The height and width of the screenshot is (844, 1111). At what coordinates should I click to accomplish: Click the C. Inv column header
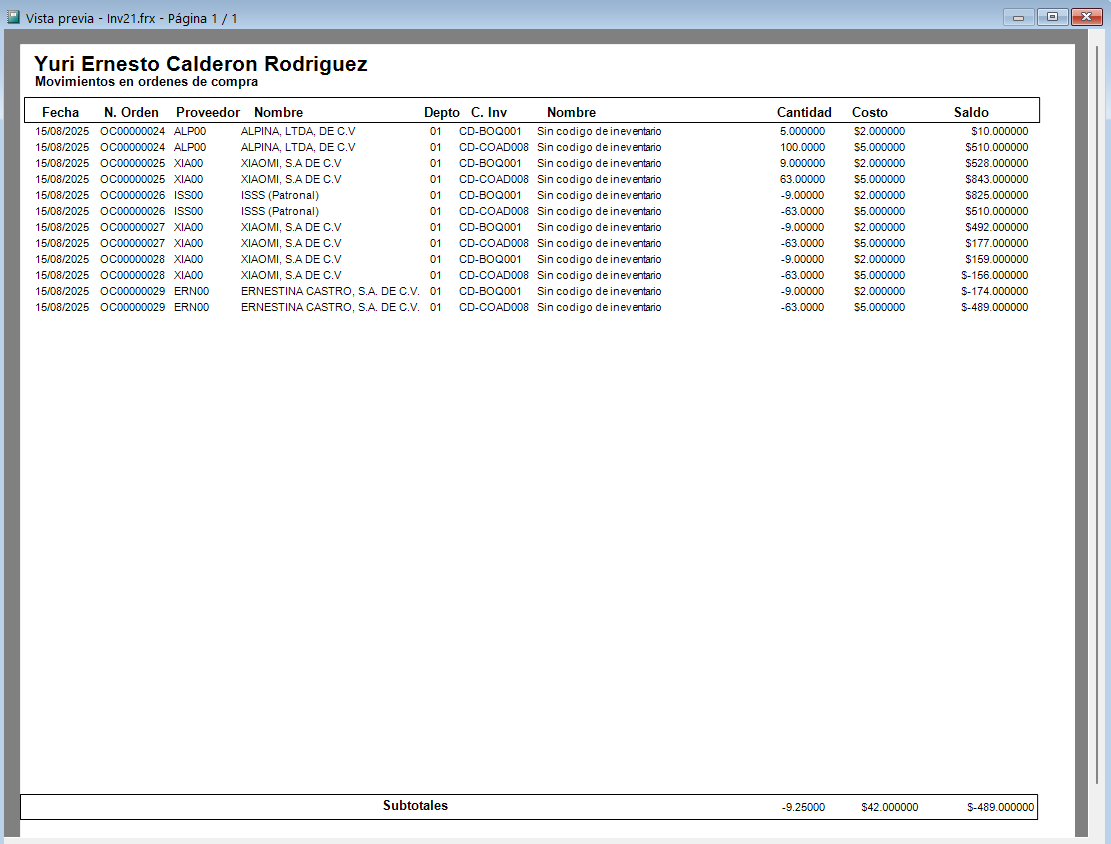[x=489, y=112]
